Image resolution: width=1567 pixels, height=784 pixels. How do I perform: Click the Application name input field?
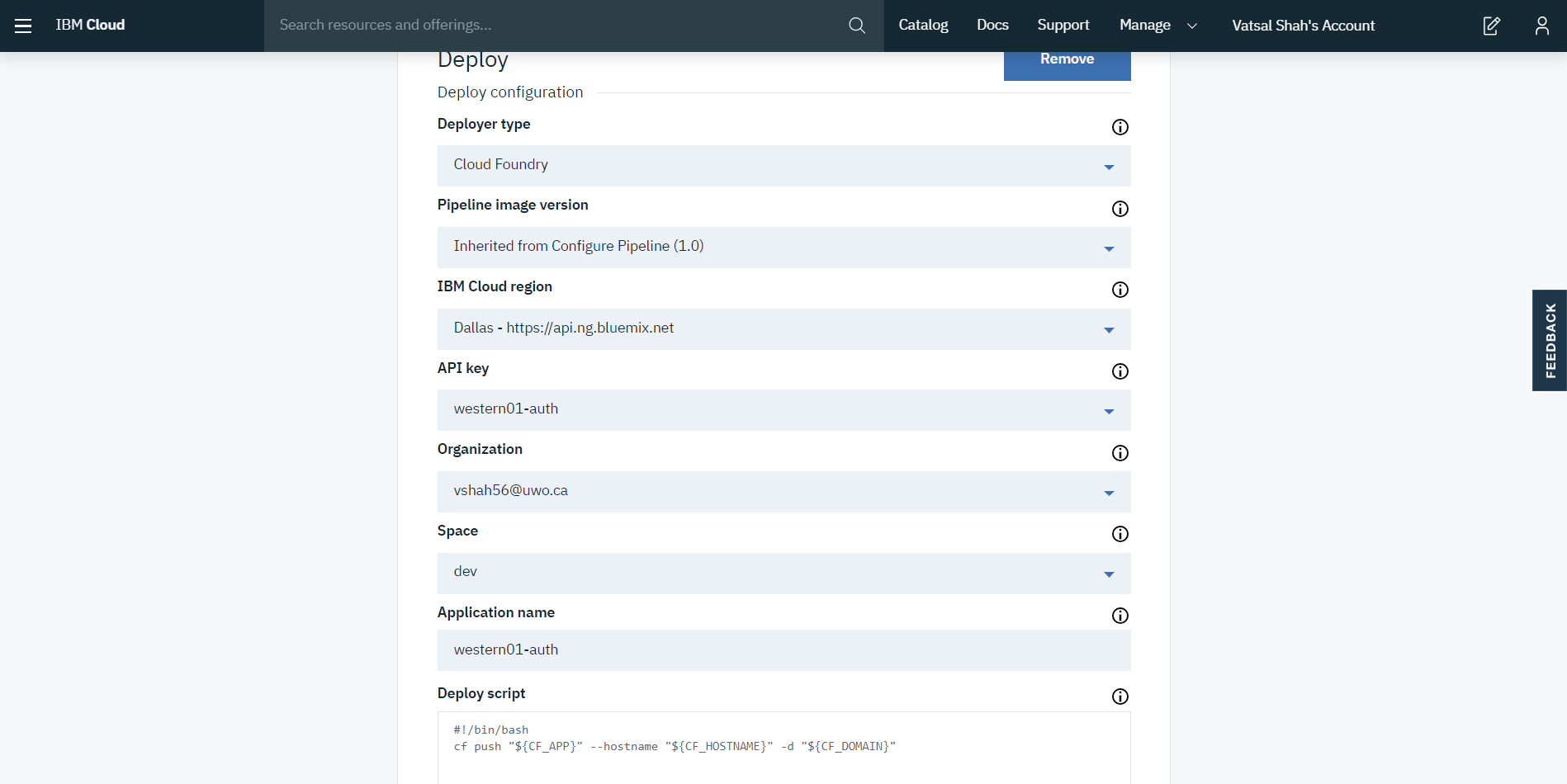[x=783, y=650]
